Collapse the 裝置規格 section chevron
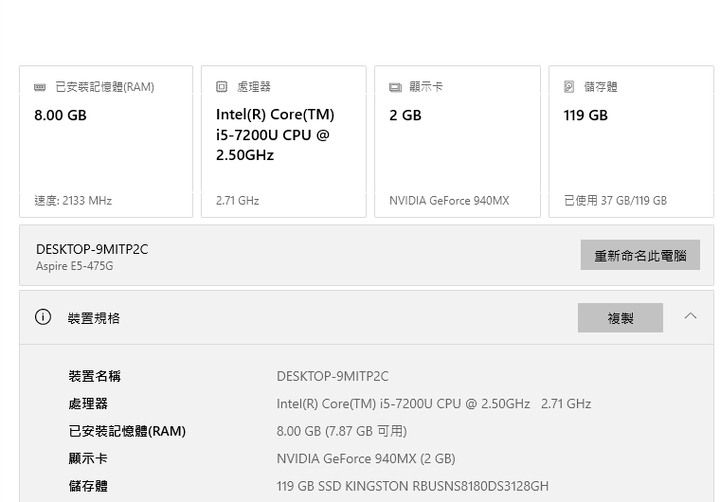The image size is (720, 502). tap(690, 316)
